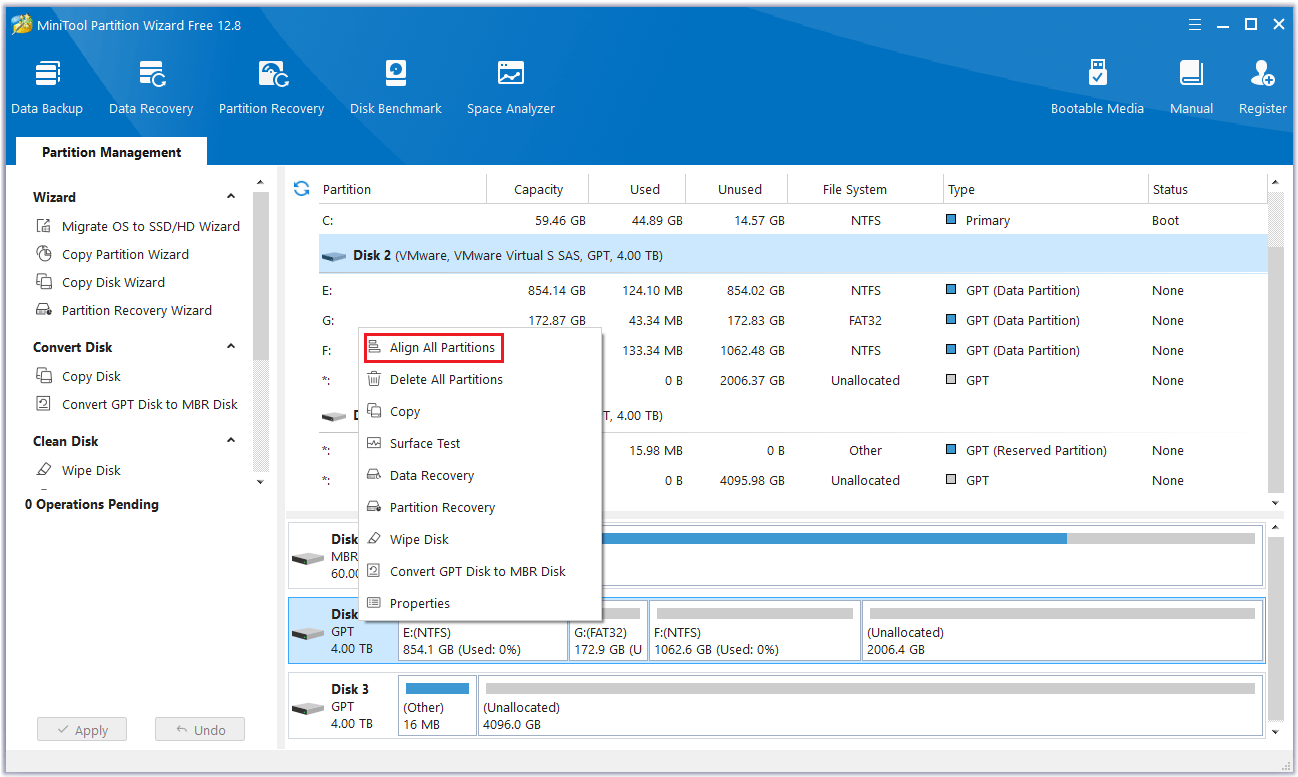Click the refresh icon beside the Partition header
The width and height of the screenshot is (1298, 777).
tap(301, 188)
